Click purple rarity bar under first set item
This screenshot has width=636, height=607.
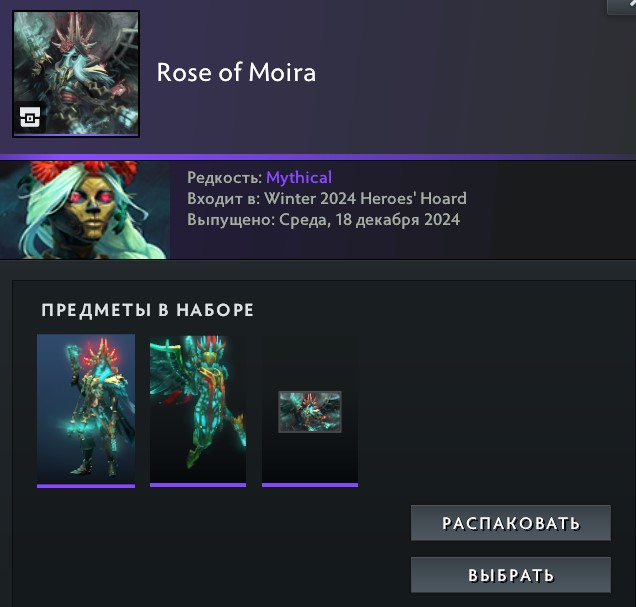point(86,486)
